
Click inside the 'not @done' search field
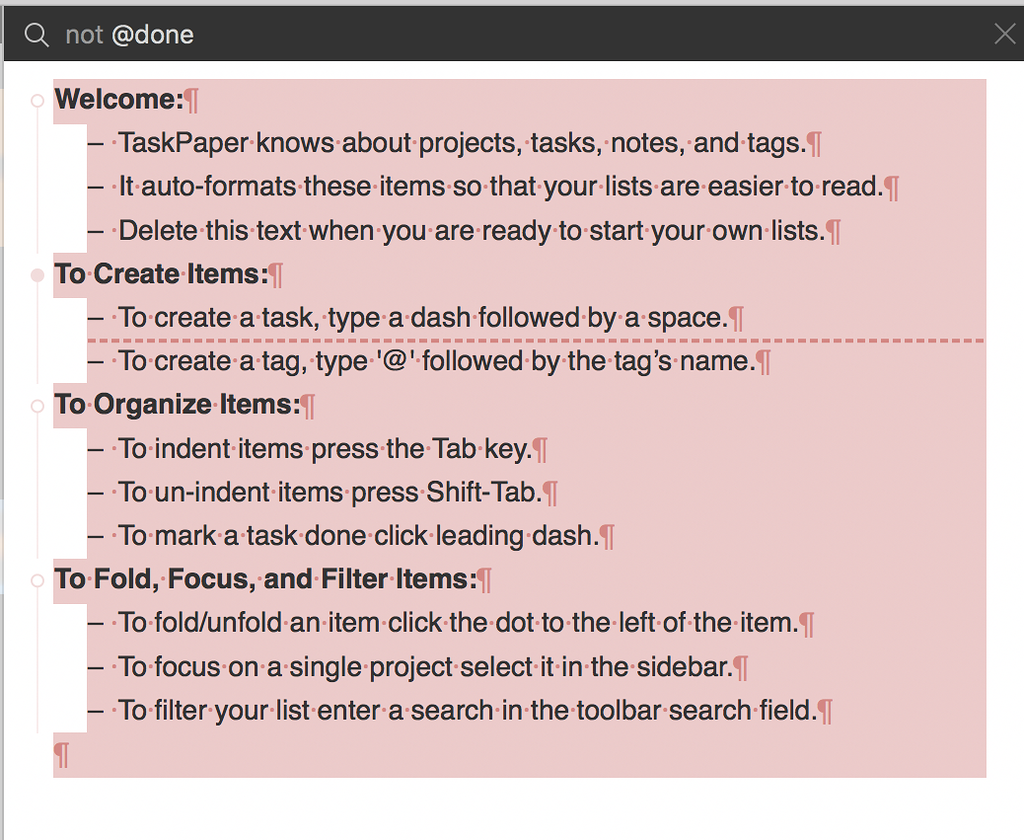(x=300, y=33)
